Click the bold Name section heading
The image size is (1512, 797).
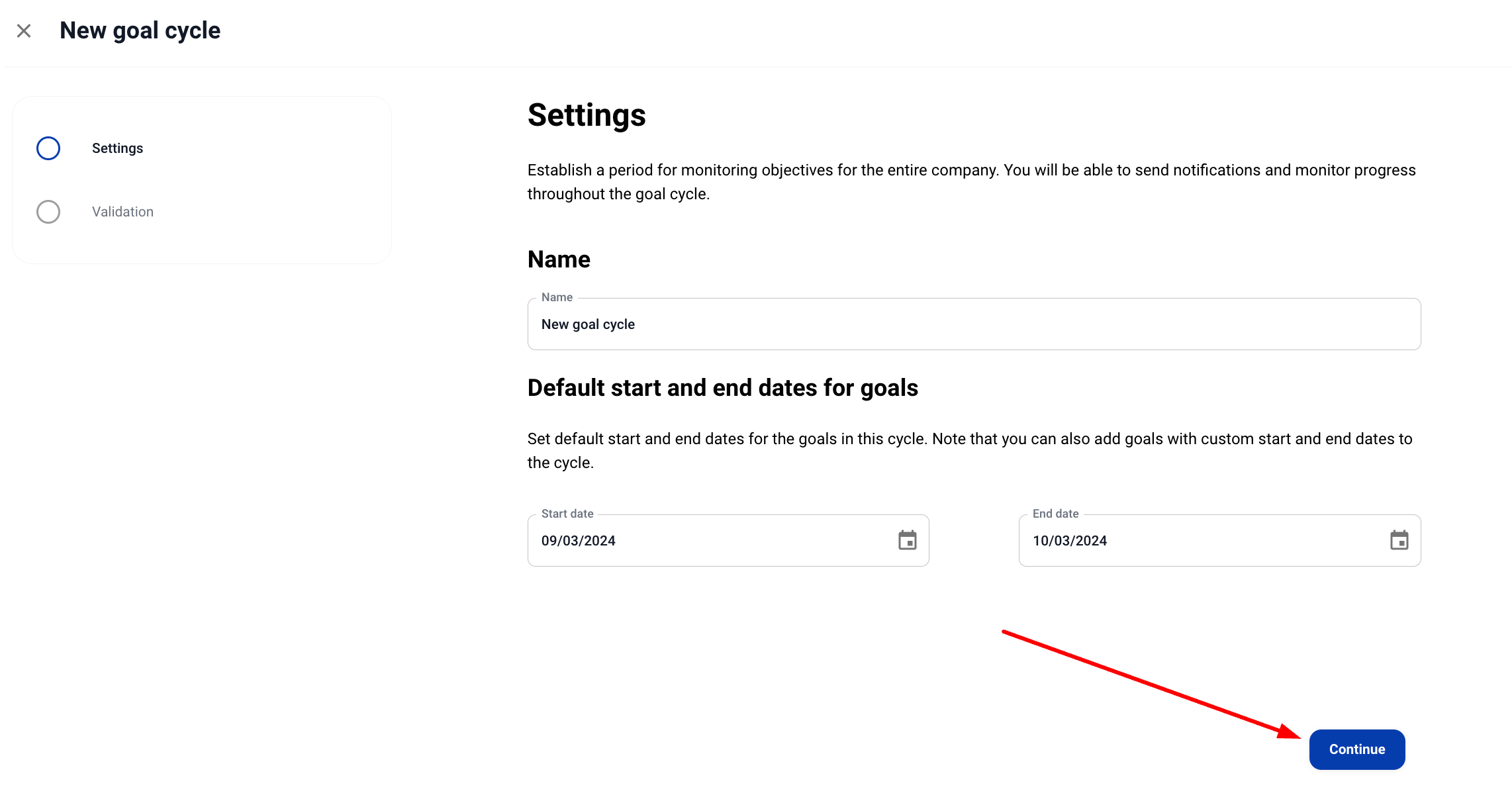click(559, 259)
